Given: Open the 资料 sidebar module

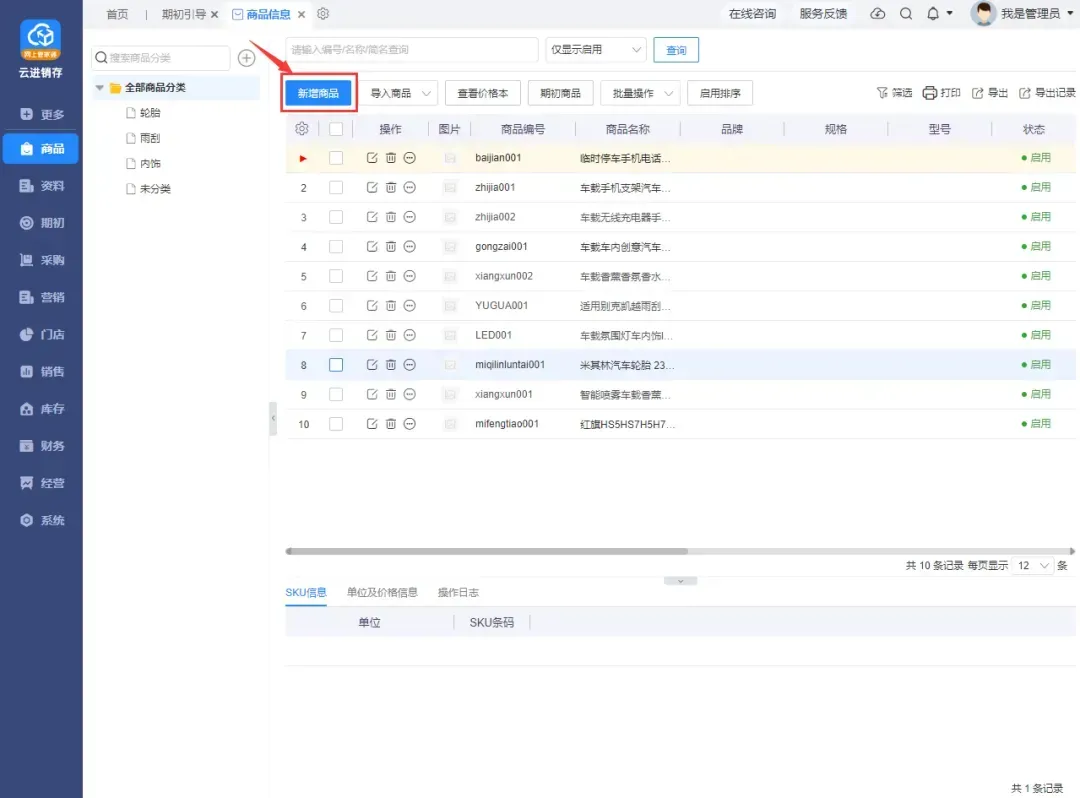Looking at the screenshot, I should point(41,185).
